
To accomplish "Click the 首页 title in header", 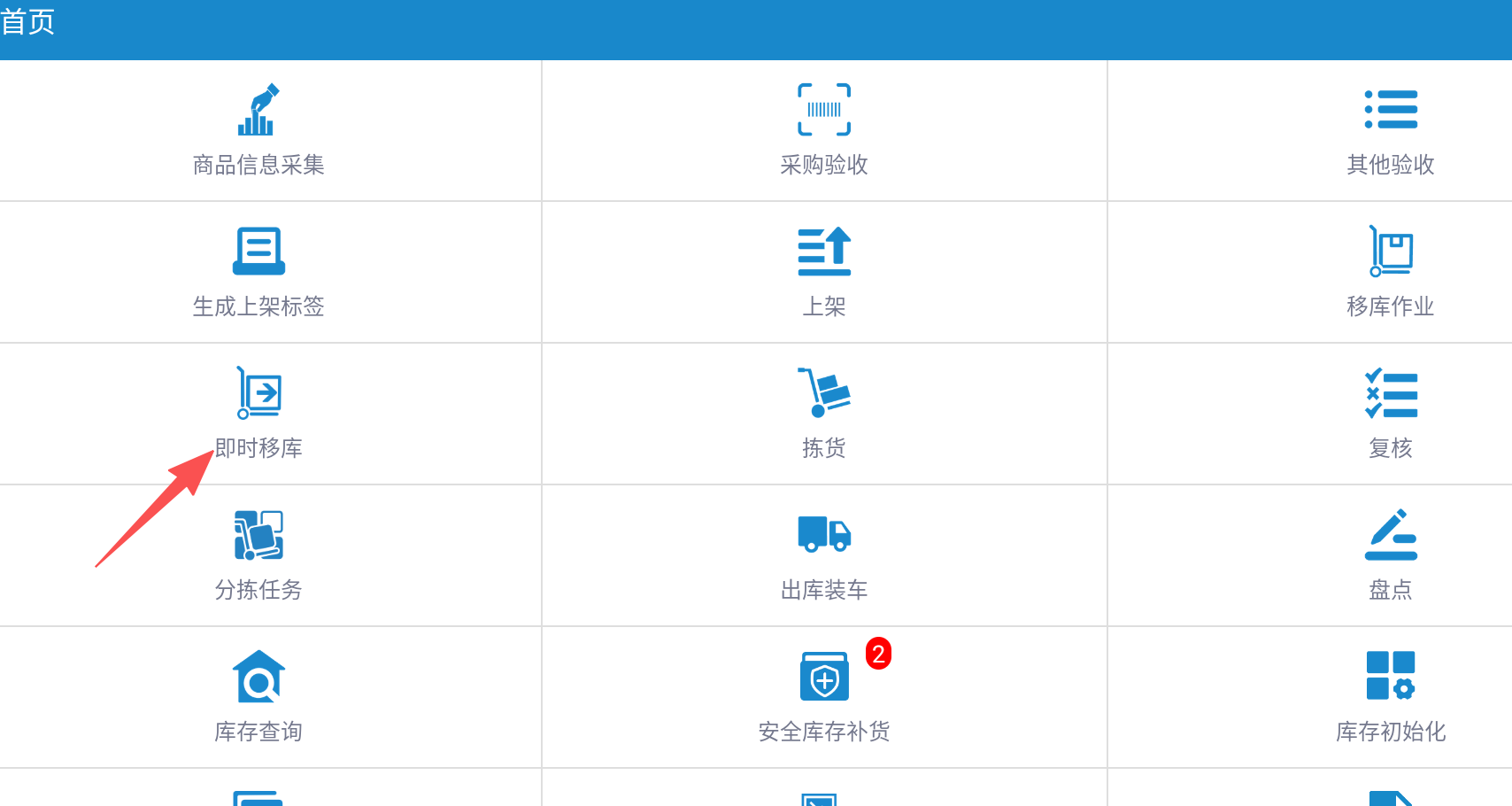I will [28, 21].
